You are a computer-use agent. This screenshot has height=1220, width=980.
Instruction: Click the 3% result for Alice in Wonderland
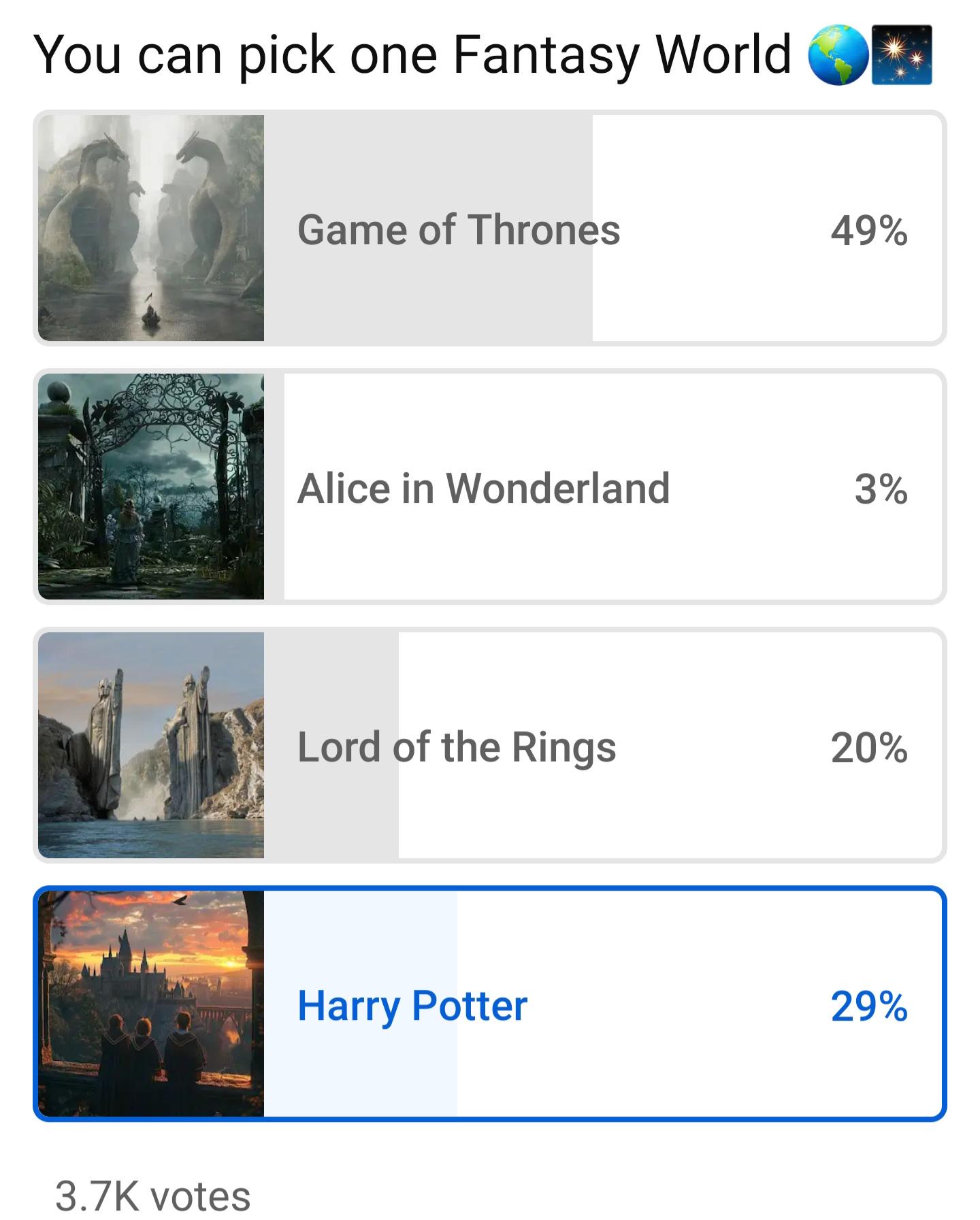[881, 489]
